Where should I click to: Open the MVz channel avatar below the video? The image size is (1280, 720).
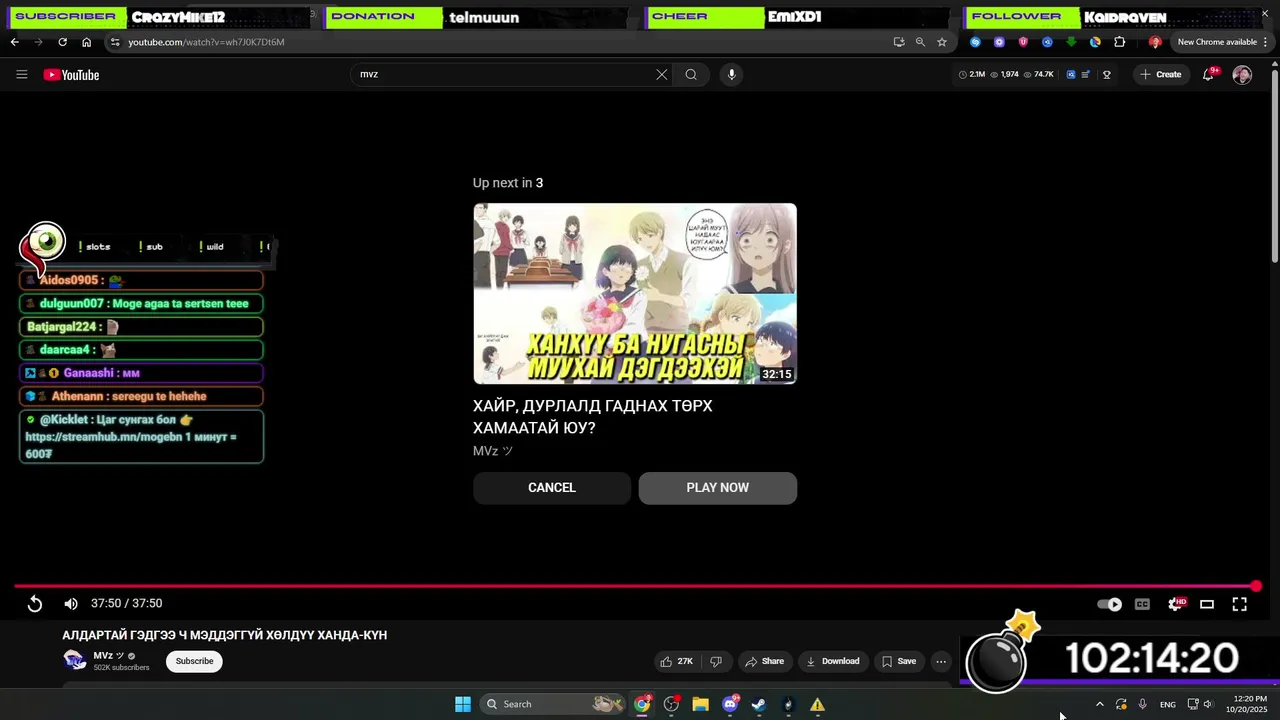pos(75,660)
